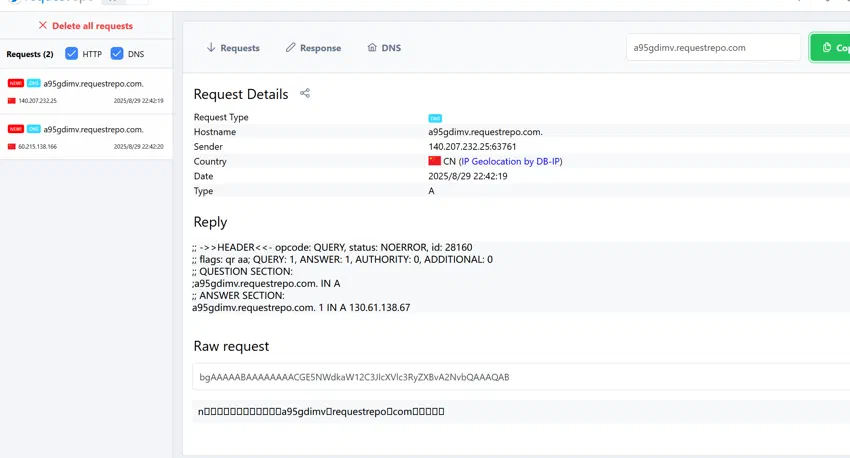Click the subdomain URL input field

(713, 48)
